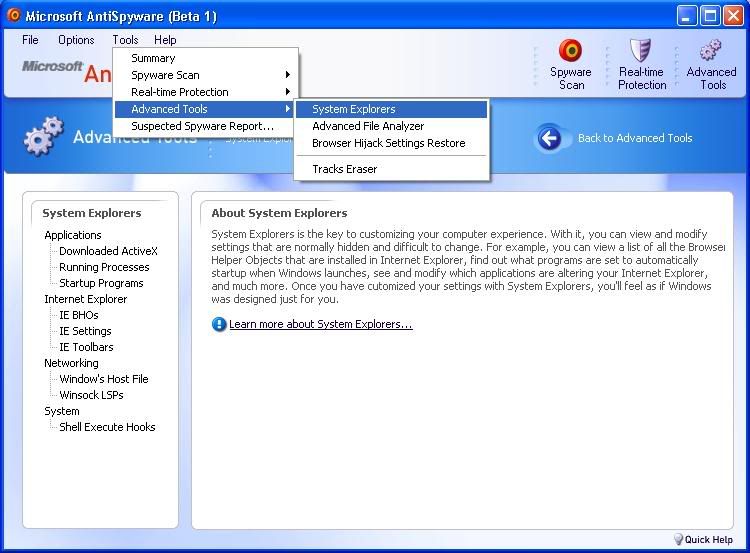Select Suspected Spyware Report menu entry

pyautogui.click(x=205, y=126)
